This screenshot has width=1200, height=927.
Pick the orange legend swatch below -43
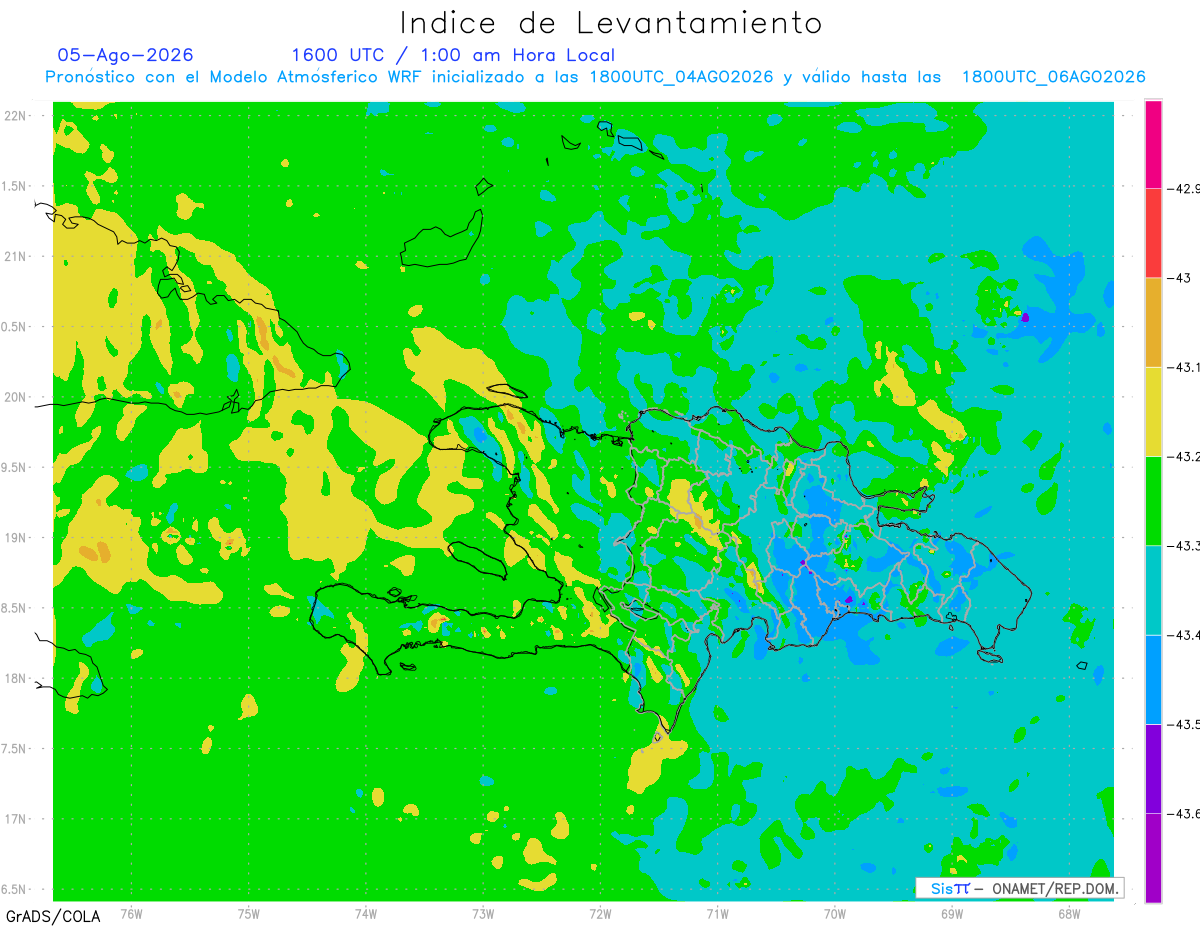[1153, 322]
